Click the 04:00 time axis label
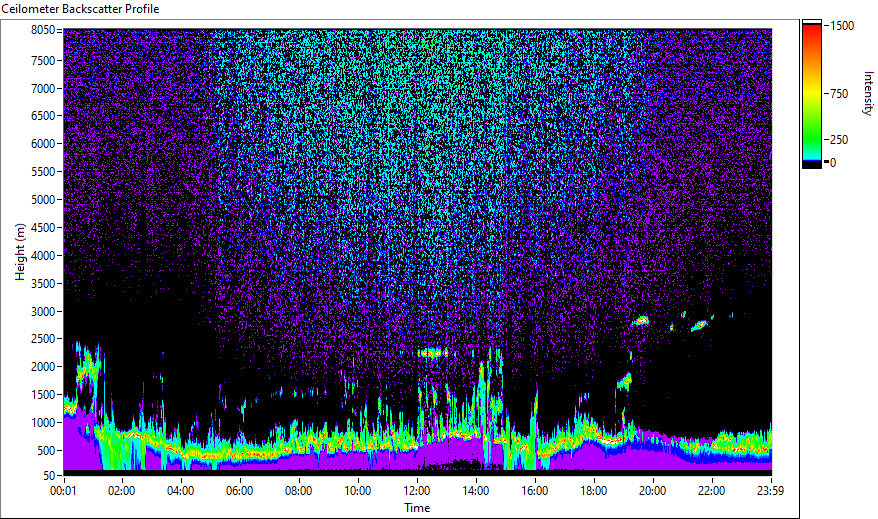The width and height of the screenshot is (878, 519). coord(180,491)
